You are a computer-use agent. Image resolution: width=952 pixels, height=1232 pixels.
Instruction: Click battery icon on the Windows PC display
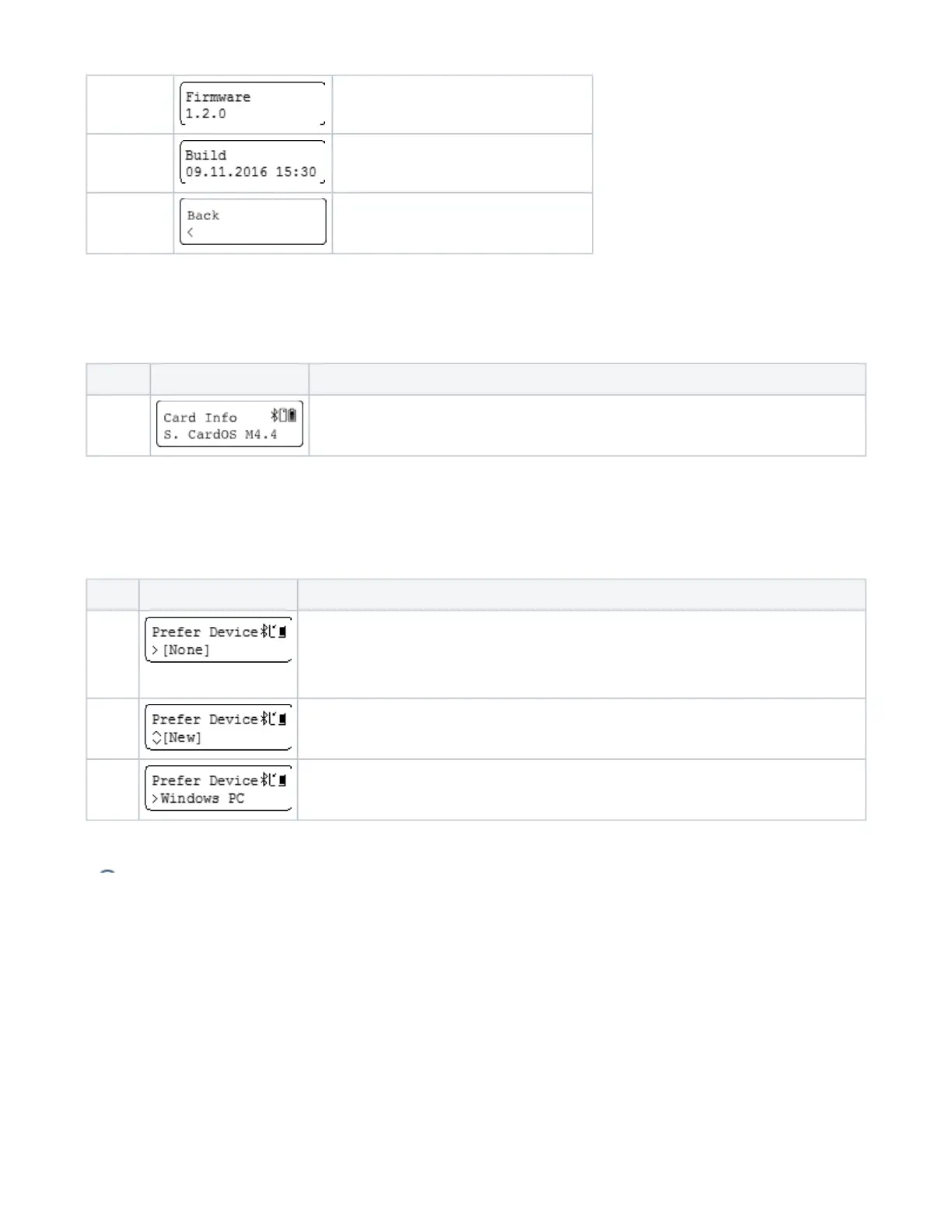(282, 779)
